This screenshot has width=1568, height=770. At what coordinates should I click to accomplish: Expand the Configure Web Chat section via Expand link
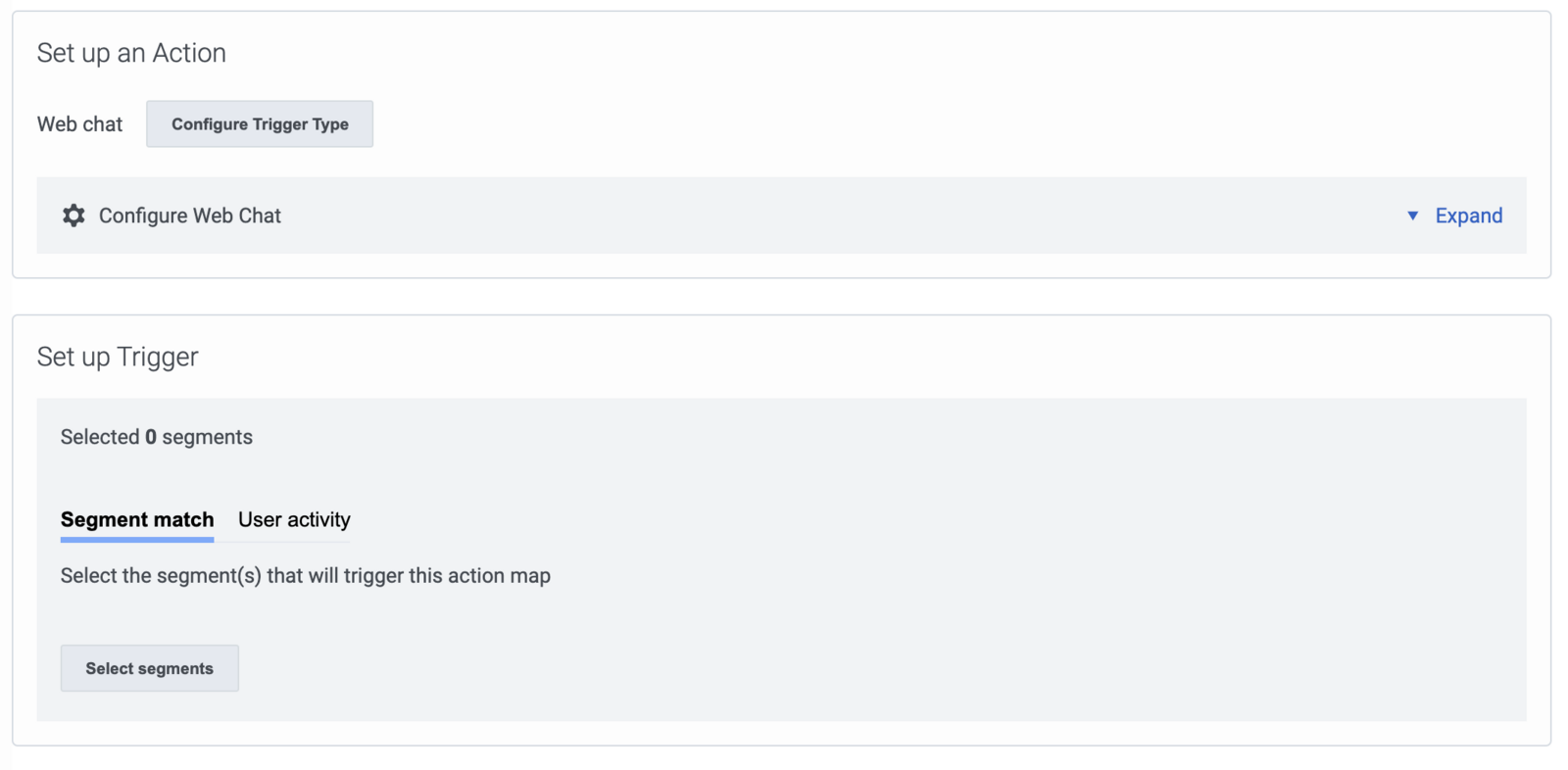tap(1468, 216)
